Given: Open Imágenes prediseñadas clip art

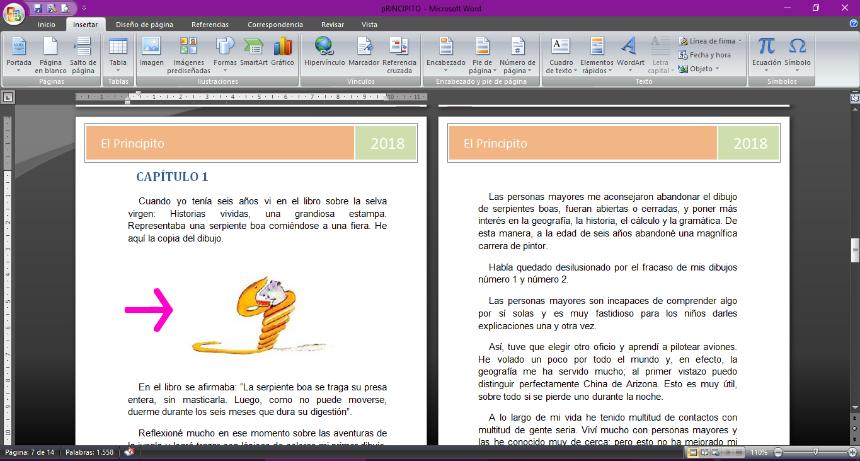Looking at the screenshot, I should [x=189, y=55].
